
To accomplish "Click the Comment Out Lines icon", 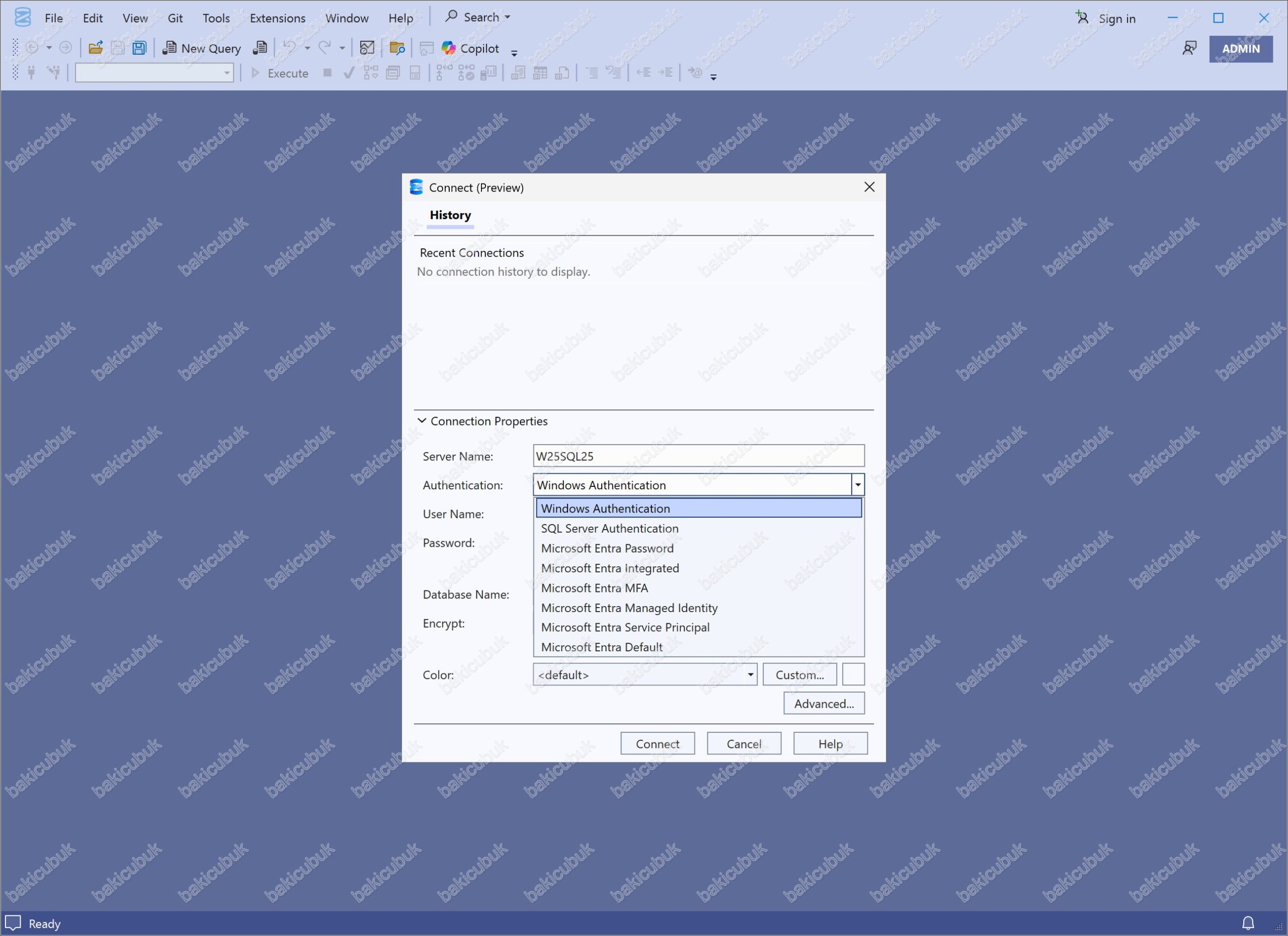I will click(x=592, y=72).
